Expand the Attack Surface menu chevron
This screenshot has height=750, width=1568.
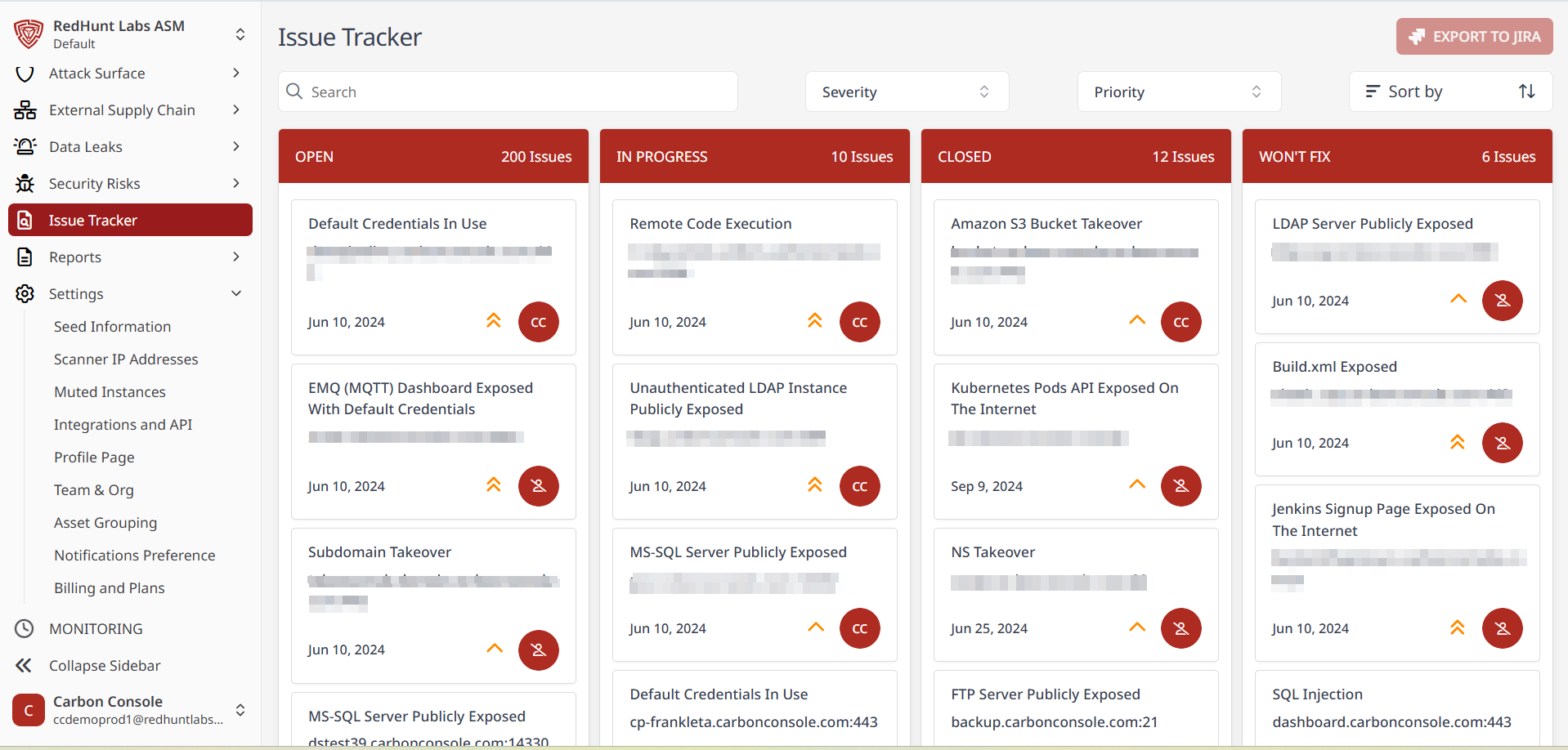(x=236, y=73)
